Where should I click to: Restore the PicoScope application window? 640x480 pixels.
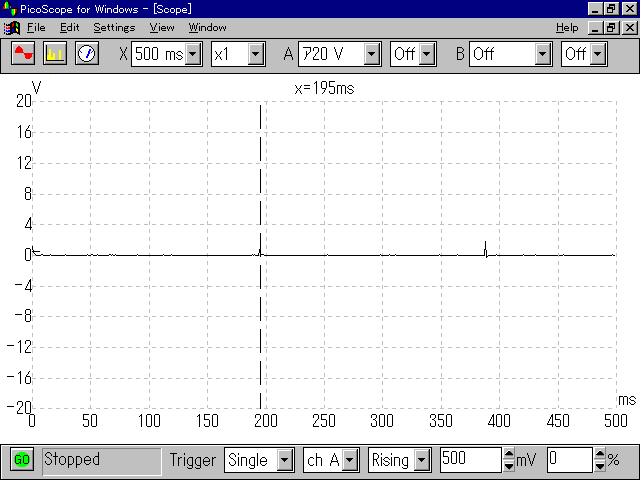coord(611,9)
